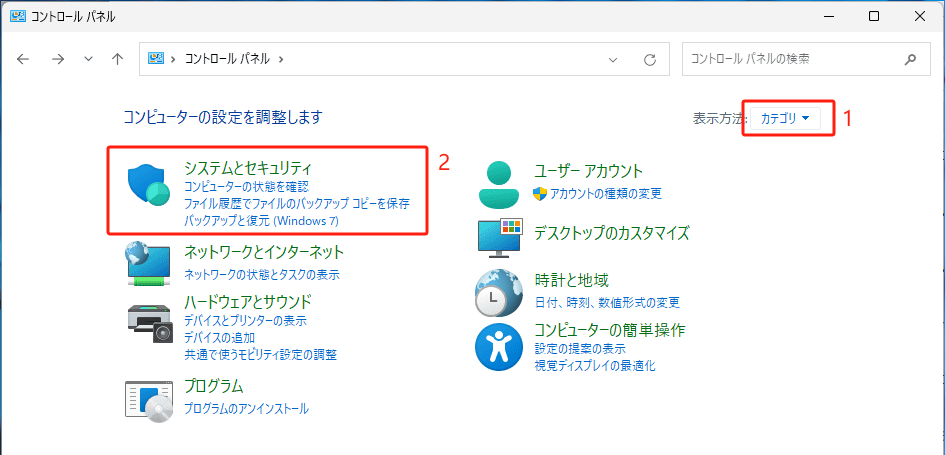945x455 pixels.
Task: Open ハードウェアとサウンド heading
Action: [x=247, y=300]
